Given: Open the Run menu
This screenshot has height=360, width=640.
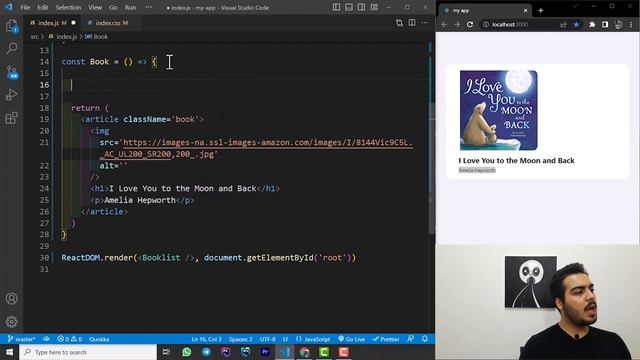Looking at the screenshot, I should click(130, 7).
